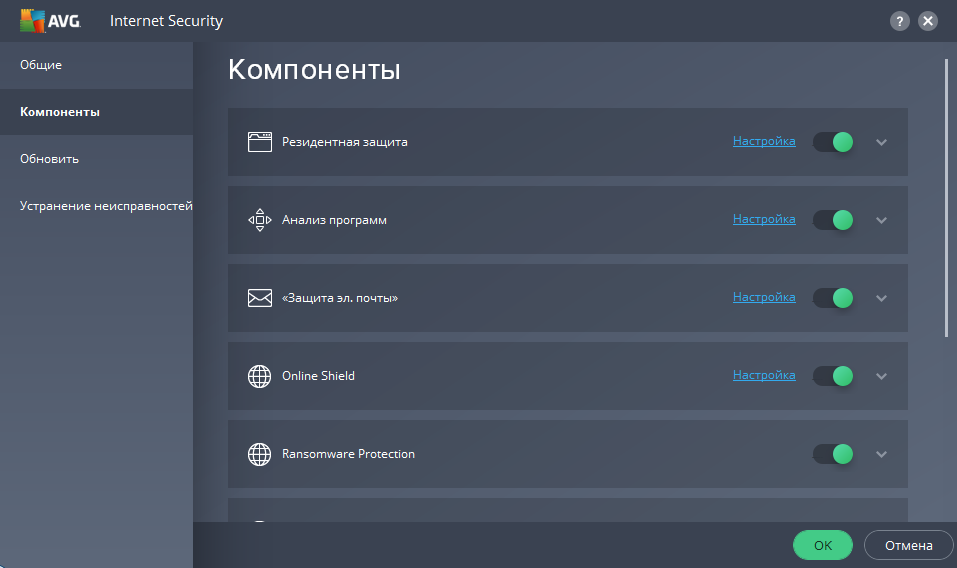The image size is (957, 568).
Task: Open Настройка for Защита эл. почты
Action: 764,297
